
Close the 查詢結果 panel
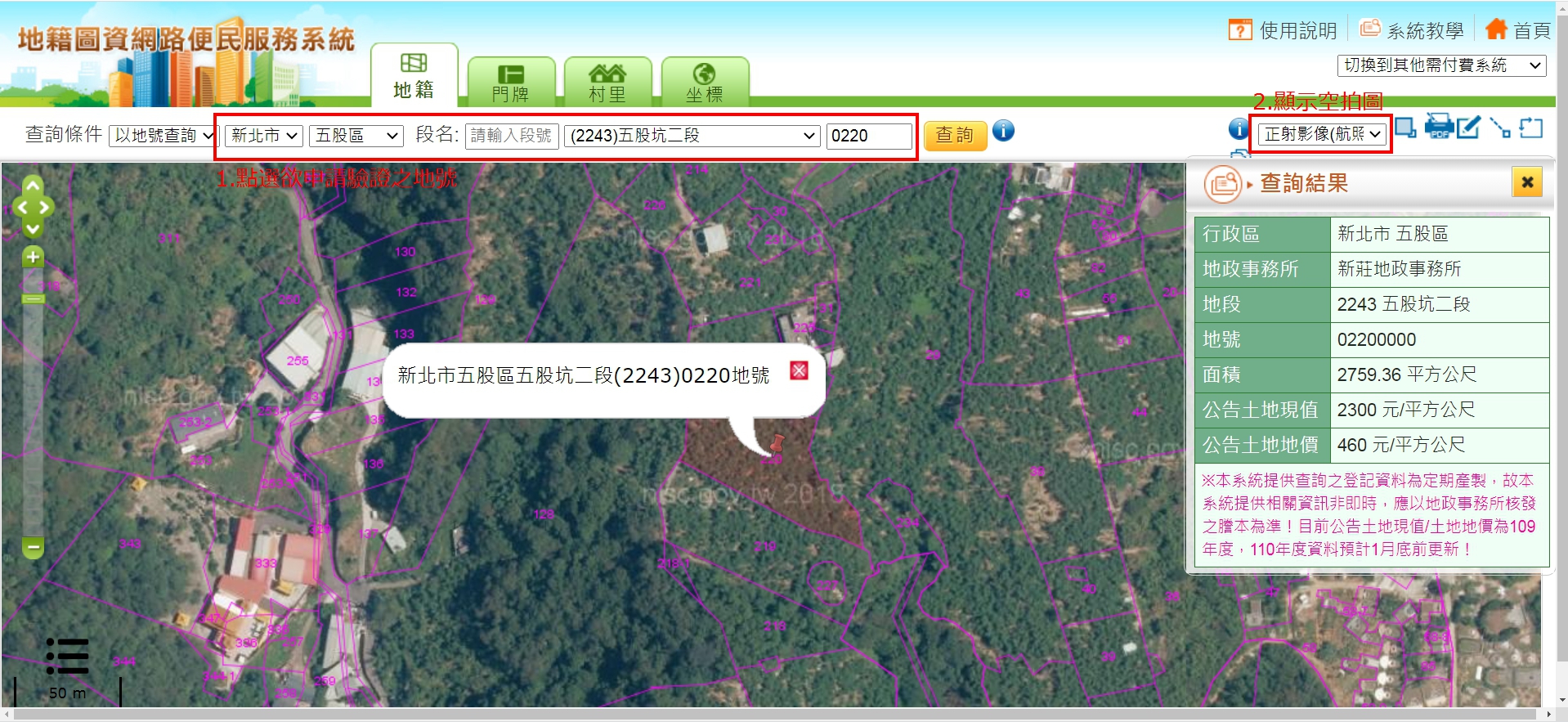click(1526, 182)
